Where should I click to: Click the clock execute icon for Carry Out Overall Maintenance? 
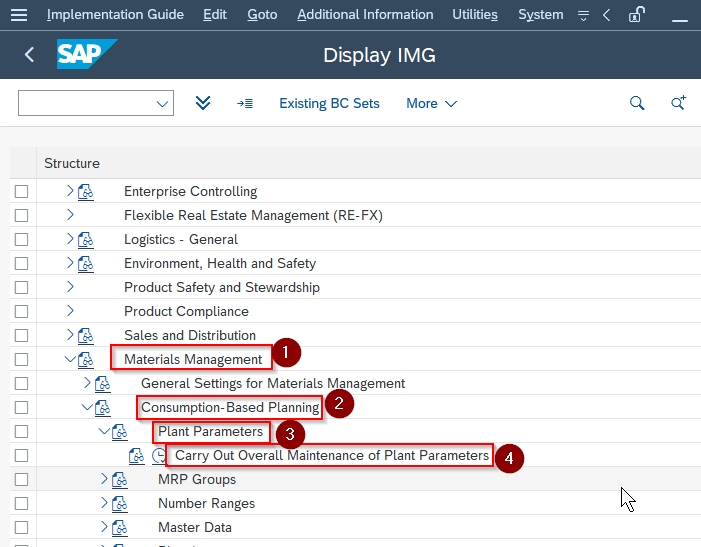click(159, 456)
